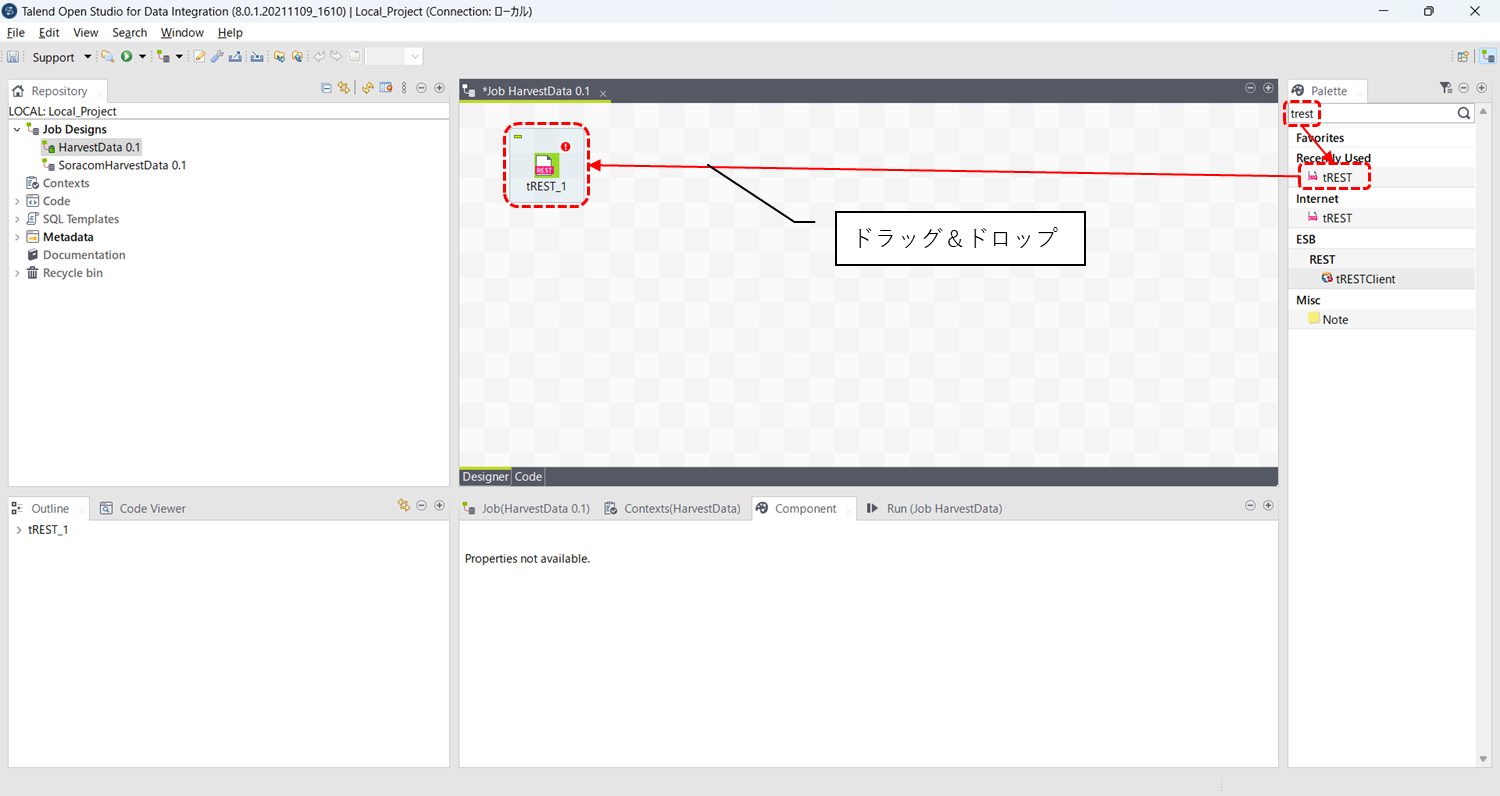Screen dimensions: 1500x796
Task: Click the green Run button in toolbar
Action: click(127, 57)
